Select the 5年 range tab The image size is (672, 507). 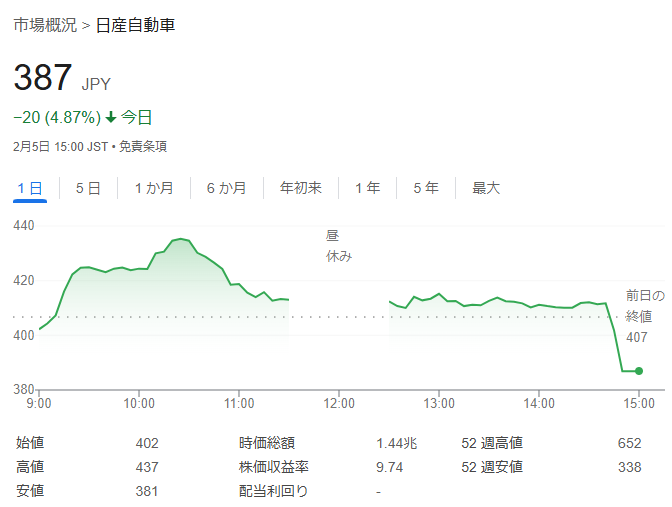[426, 188]
